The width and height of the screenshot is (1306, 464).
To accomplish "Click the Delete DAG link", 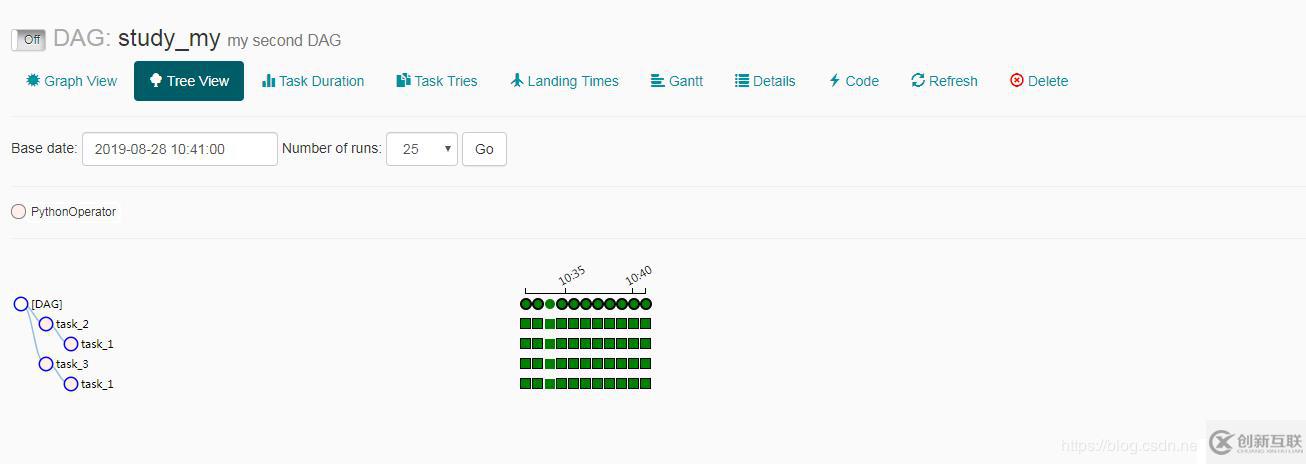I will (x=1039, y=81).
